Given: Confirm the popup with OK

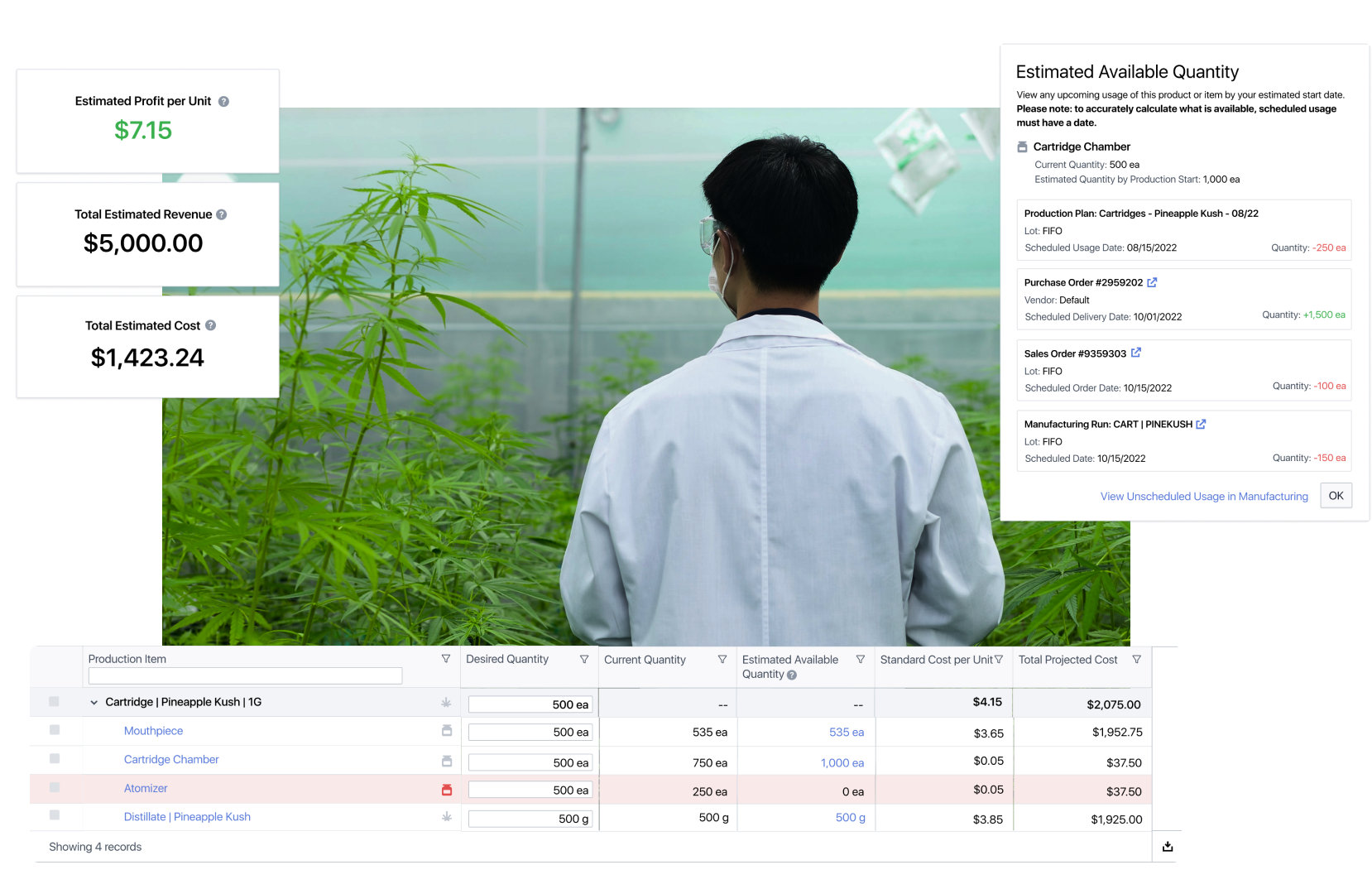Looking at the screenshot, I should tap(1336, 496).
